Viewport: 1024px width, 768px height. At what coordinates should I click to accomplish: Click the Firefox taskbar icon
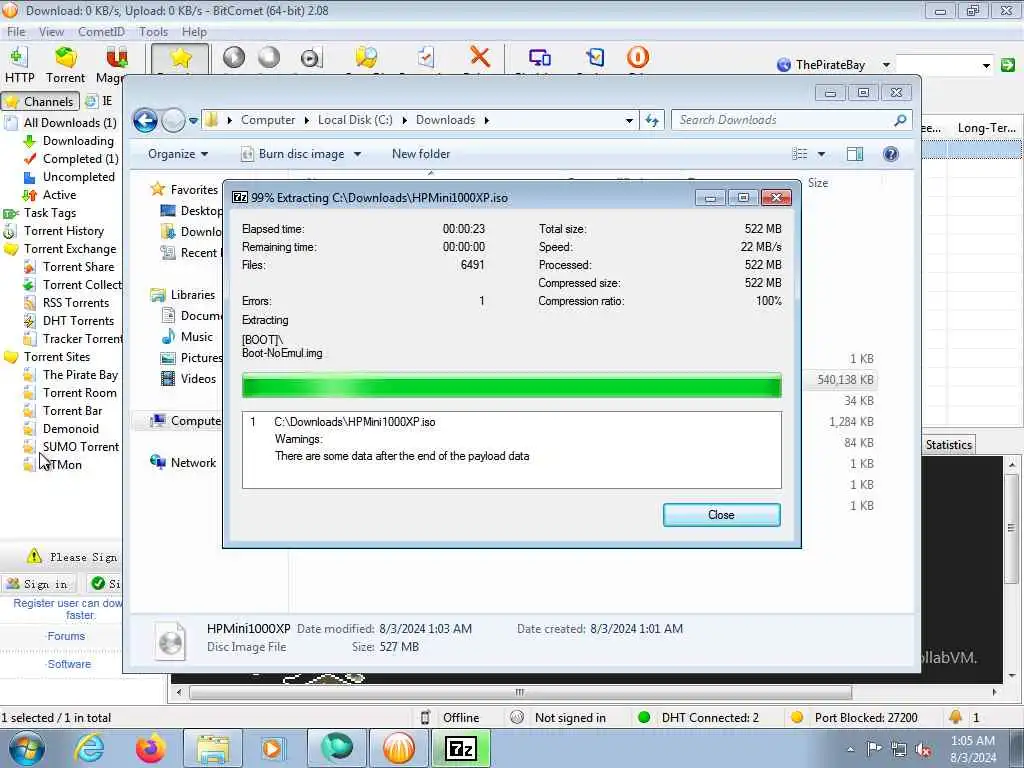[x=150, y=748]
